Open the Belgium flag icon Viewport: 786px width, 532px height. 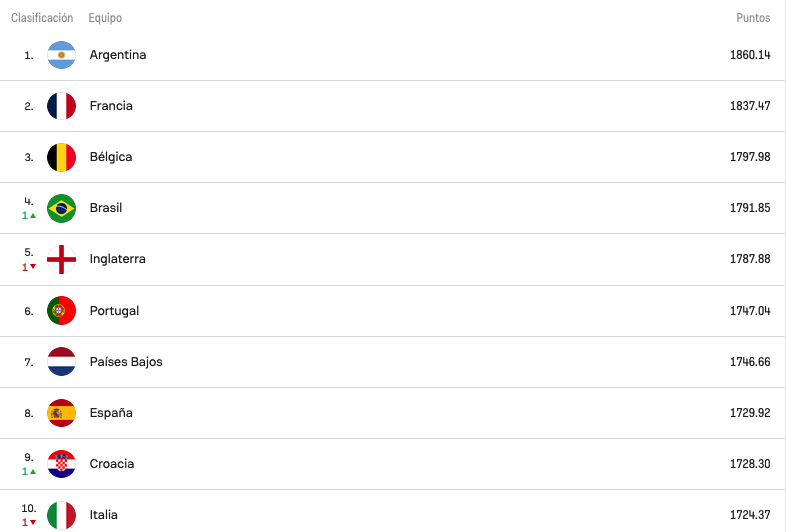click(x=61, y=157)
